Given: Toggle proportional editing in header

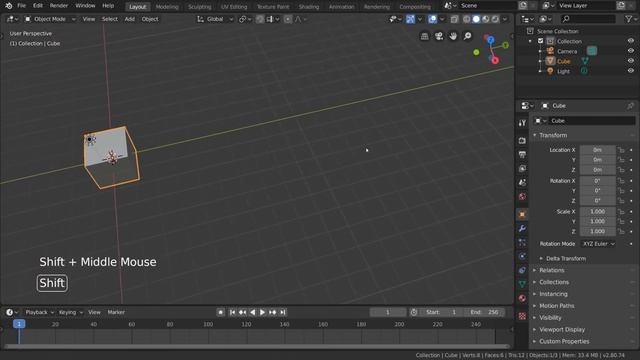Looking at the screenshot, I should (x=288, y=19).
